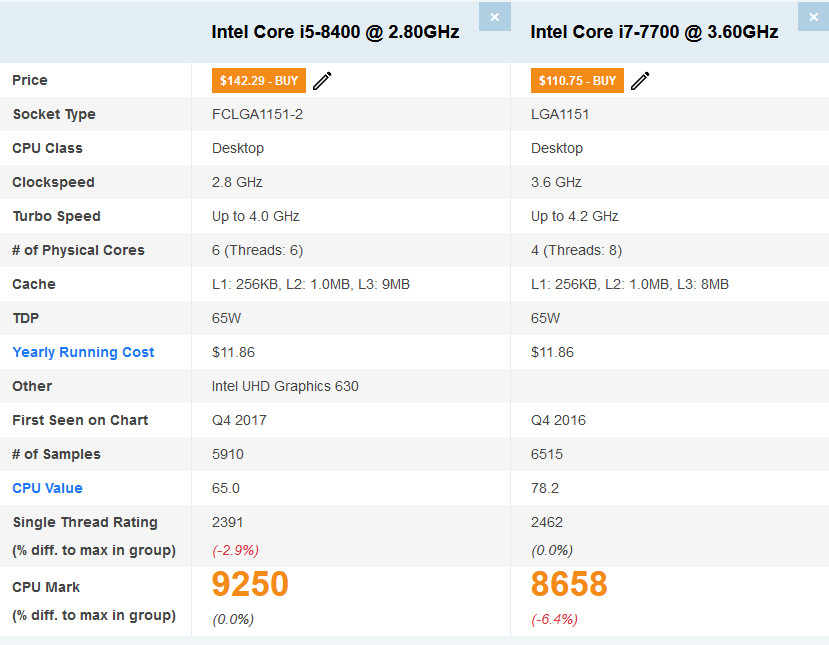
Task: Remove the Intel Core i7-7700 column
Action: [813, 17]
